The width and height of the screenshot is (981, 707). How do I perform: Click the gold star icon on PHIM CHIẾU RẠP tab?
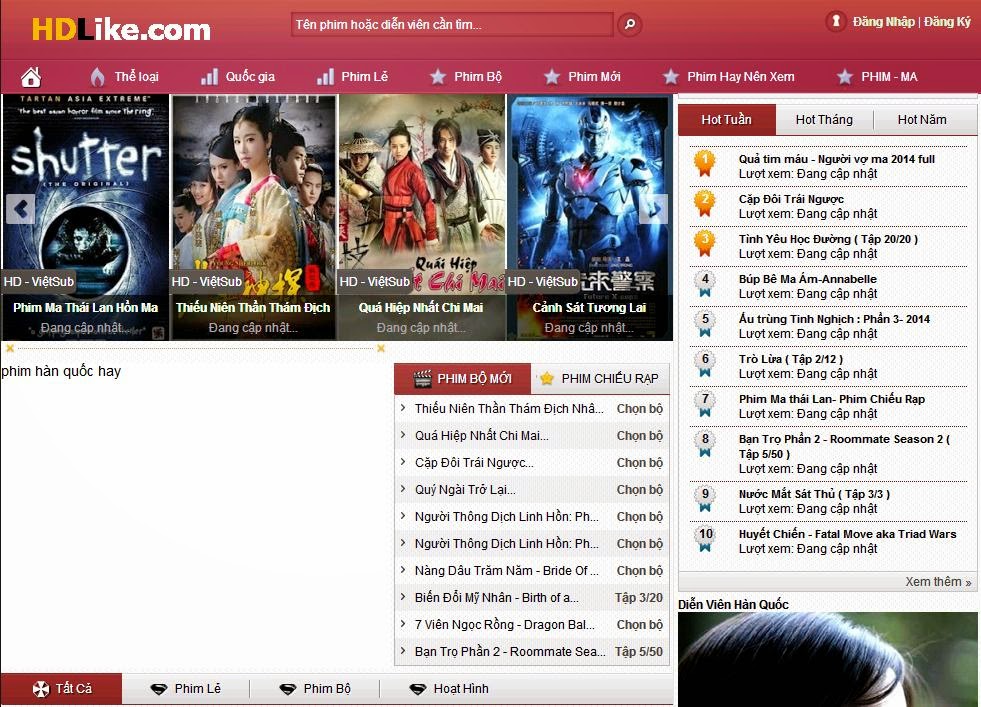(546, 378)
